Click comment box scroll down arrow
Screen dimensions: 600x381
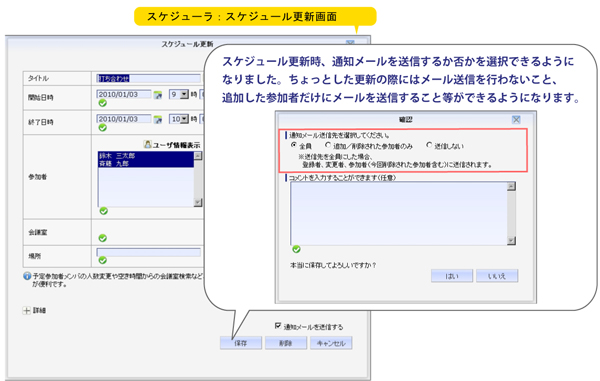point(511,241)
